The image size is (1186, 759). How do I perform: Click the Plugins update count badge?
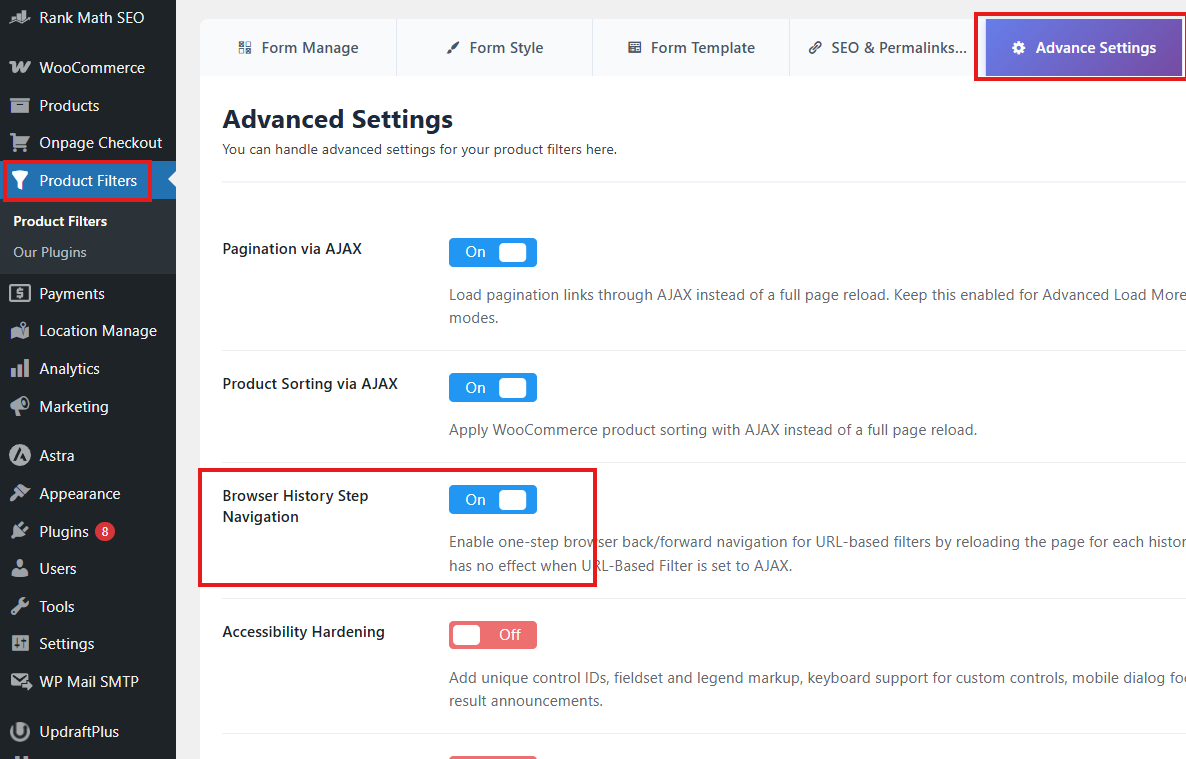tap(105, 532)
